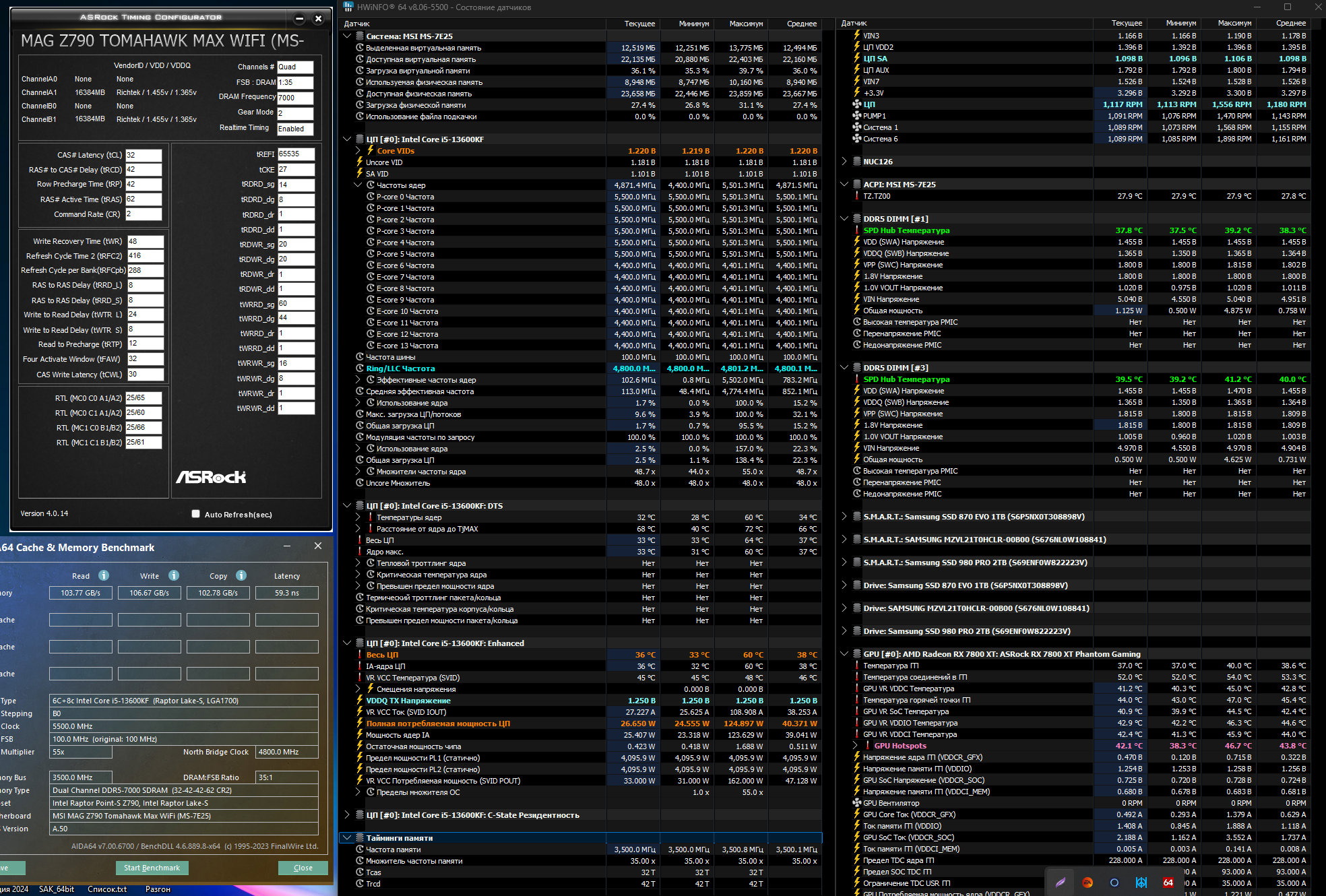Image resolution: width=1326 pixels, height=896 pixels.
Task: Click the DRAM Frequency field showing 7000
Action: coord(295,98)
